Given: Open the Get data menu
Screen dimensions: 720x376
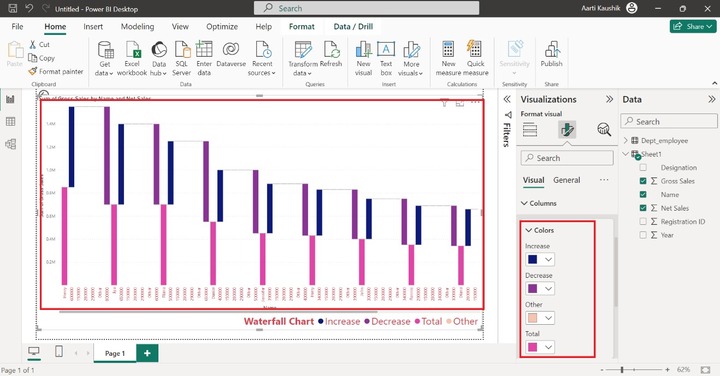Looking at the screenshot, I should (104, 58).
